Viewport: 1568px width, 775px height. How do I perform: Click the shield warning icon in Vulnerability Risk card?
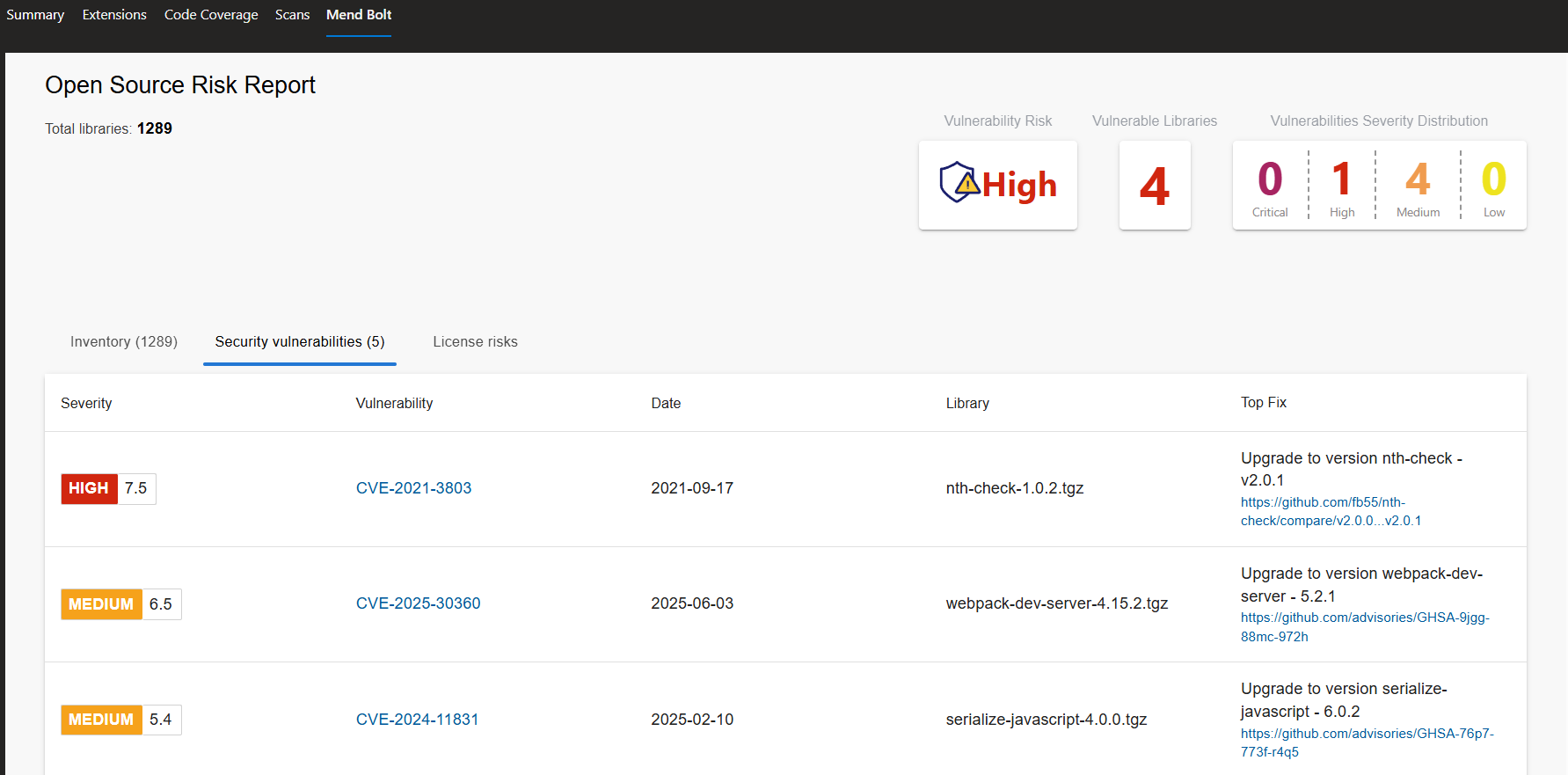coord(959,183)
